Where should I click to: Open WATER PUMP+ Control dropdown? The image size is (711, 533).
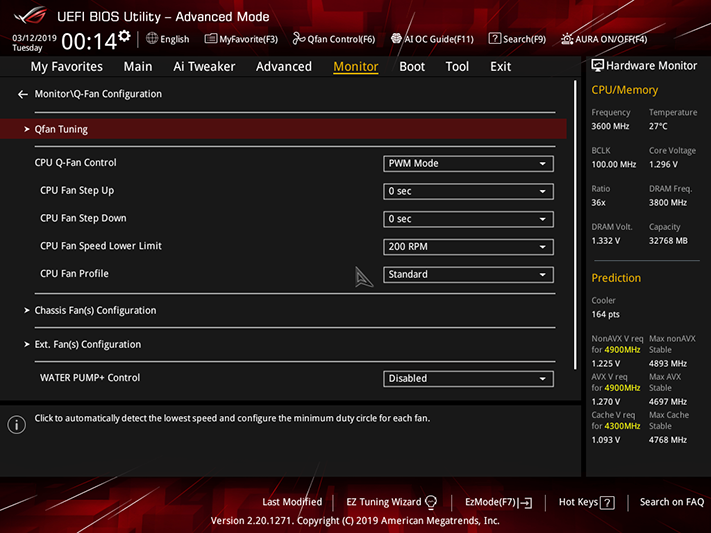tap(468, 379)
